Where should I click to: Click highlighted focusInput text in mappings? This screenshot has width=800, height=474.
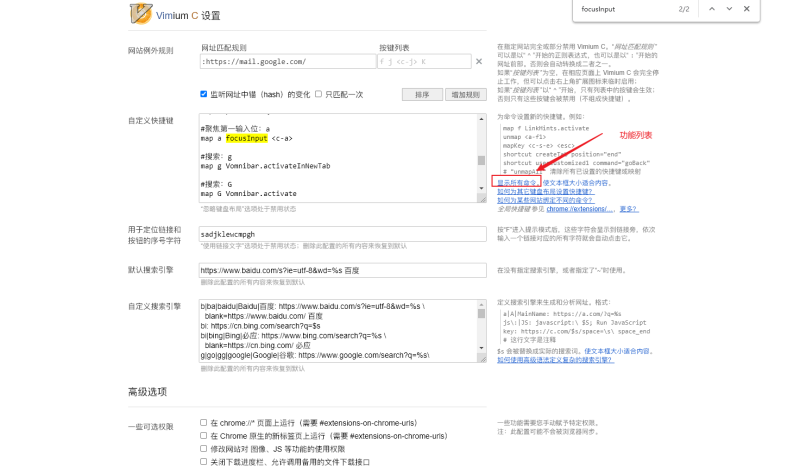tap(246, 138)
